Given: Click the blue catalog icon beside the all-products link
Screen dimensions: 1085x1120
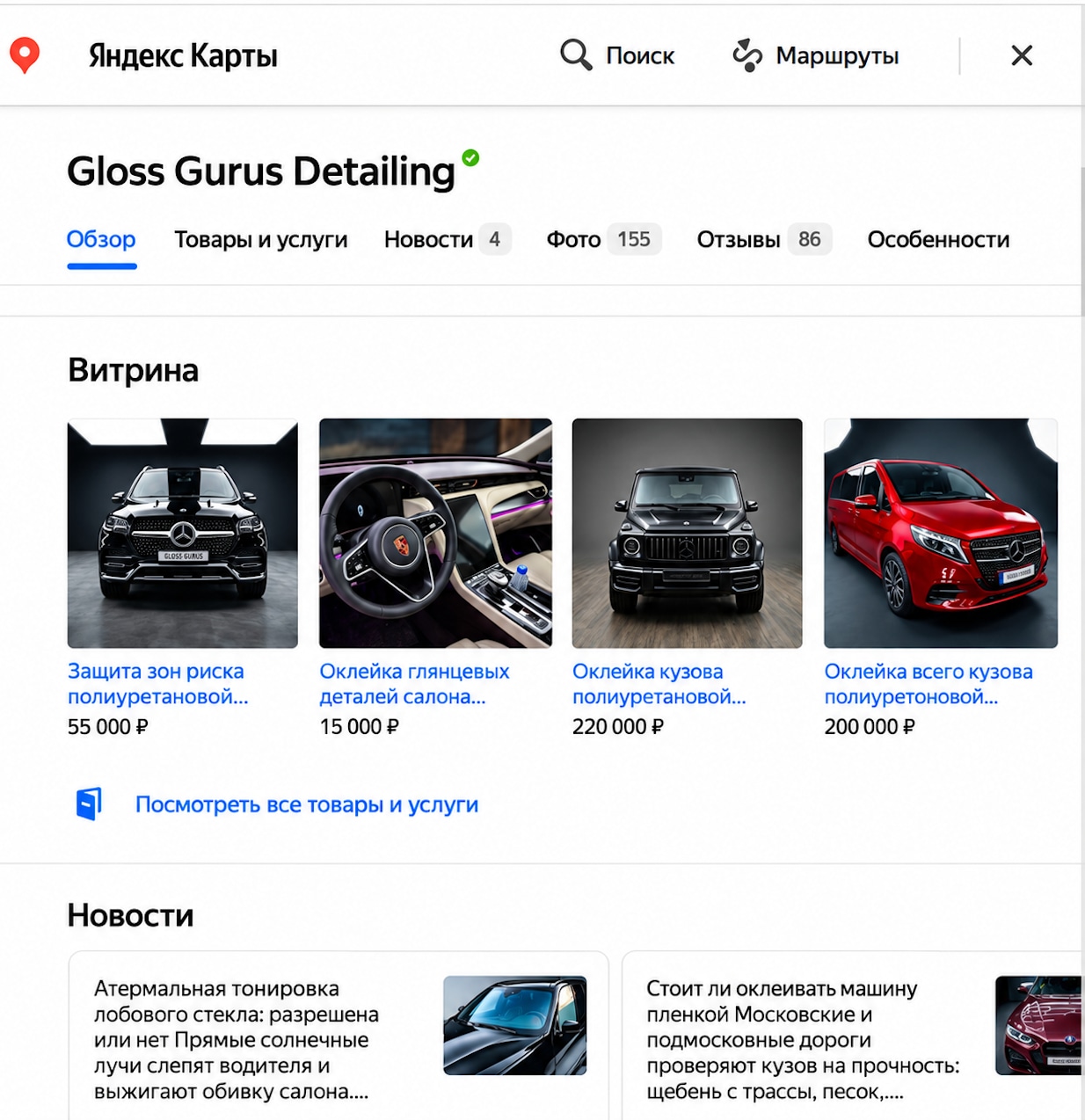Looking at the screenshot, I should click(x=89, y=804).
